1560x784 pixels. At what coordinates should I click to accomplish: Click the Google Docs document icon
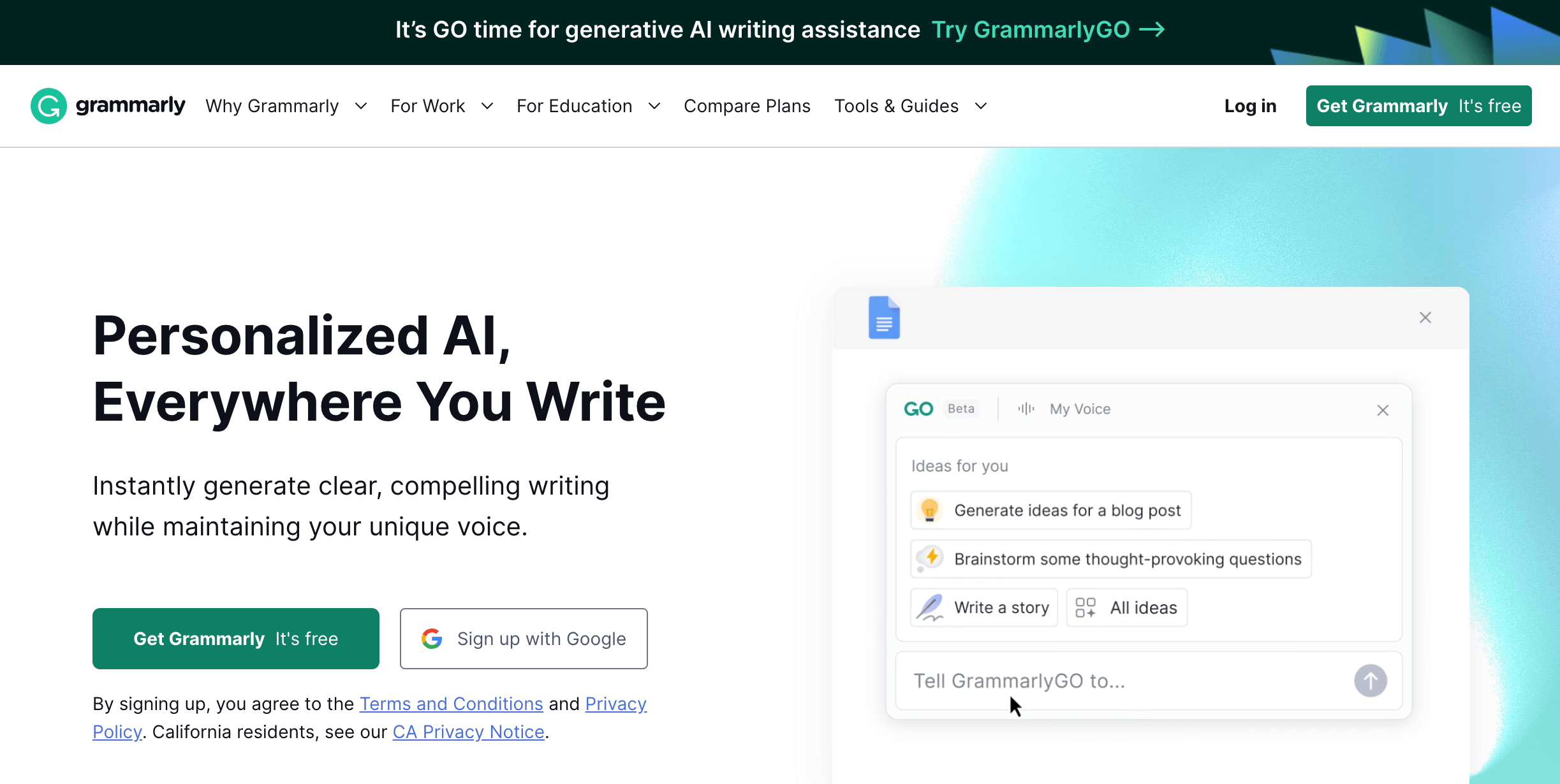point(883,318)
